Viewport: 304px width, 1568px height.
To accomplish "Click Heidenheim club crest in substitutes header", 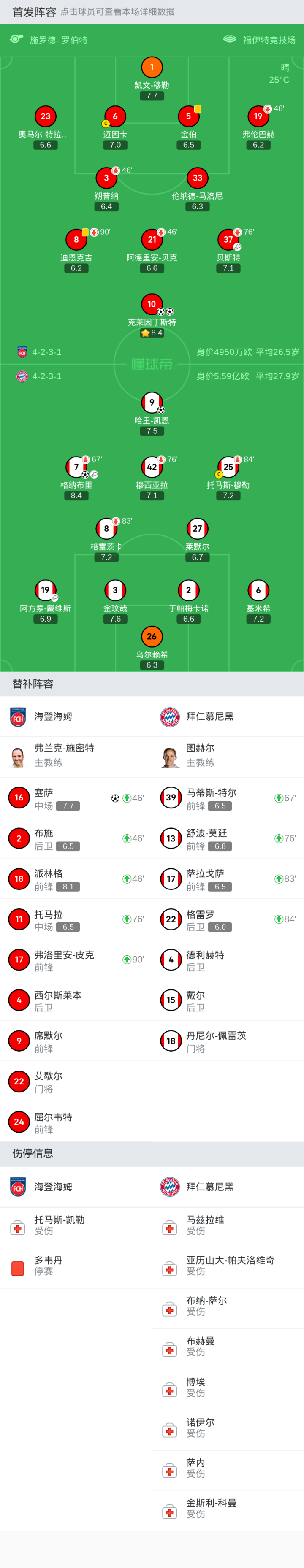I will pos(18,716).
